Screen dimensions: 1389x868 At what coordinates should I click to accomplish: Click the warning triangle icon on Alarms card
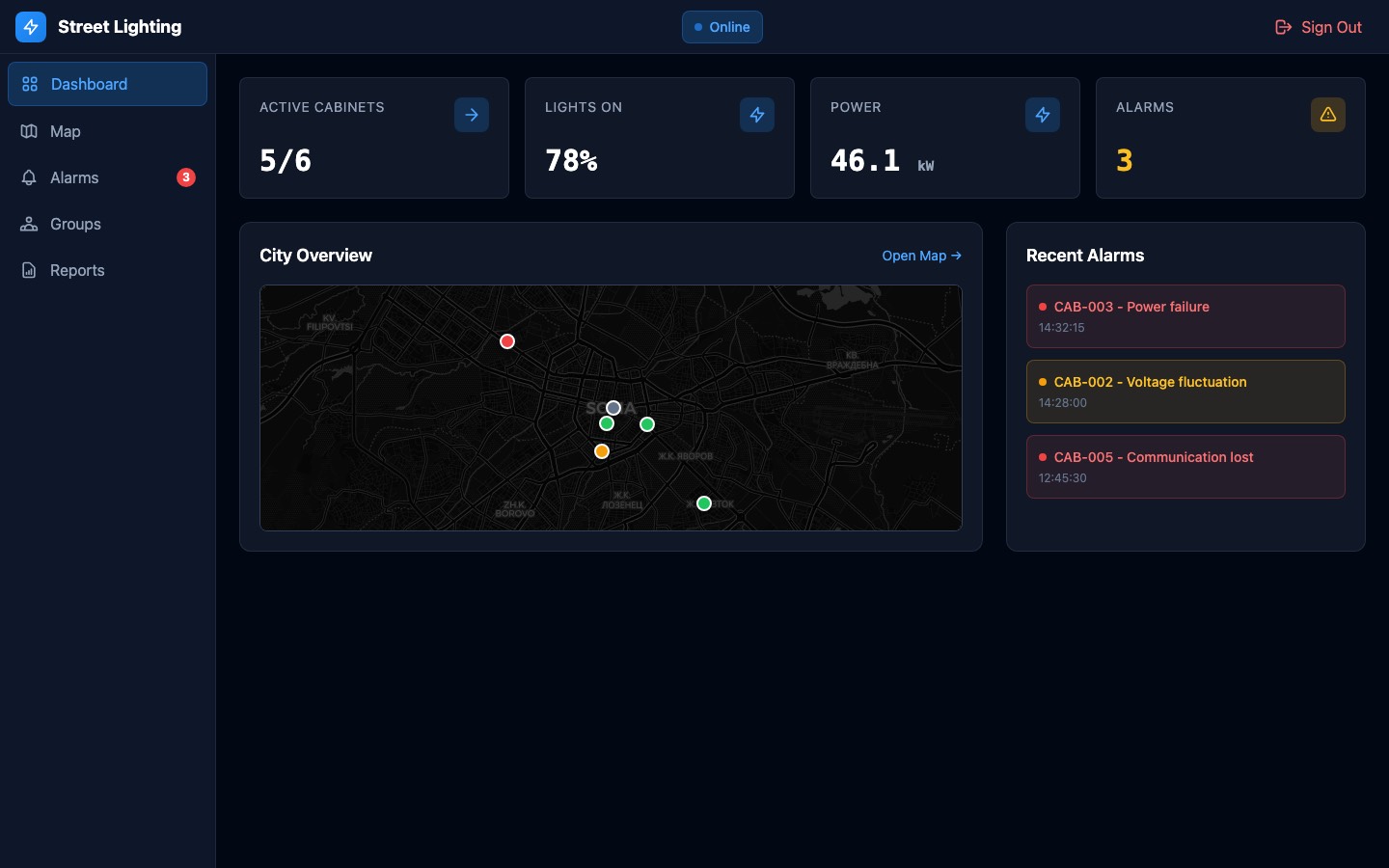[x=1328, y=115]
